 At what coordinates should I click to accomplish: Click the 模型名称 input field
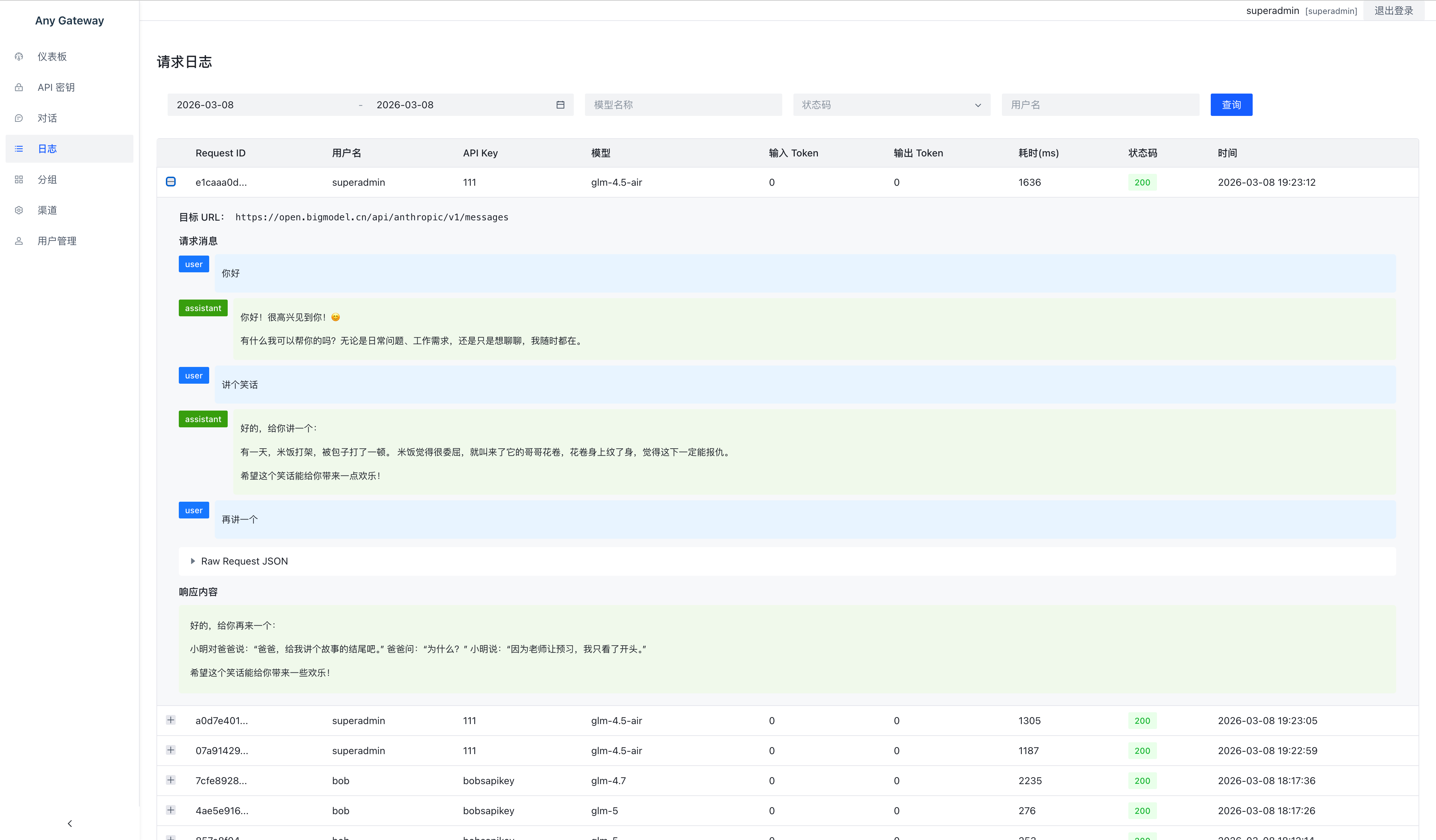point(683,105)
